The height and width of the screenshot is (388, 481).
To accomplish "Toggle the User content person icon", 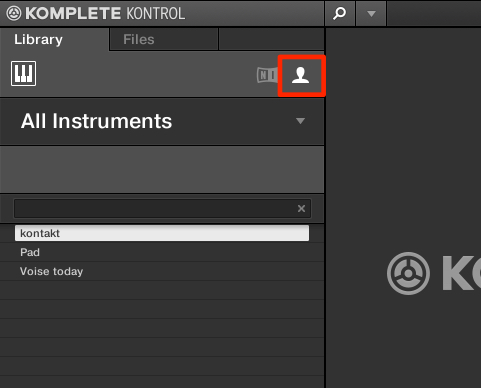I will pyautogui.click(x=301, y=75).
